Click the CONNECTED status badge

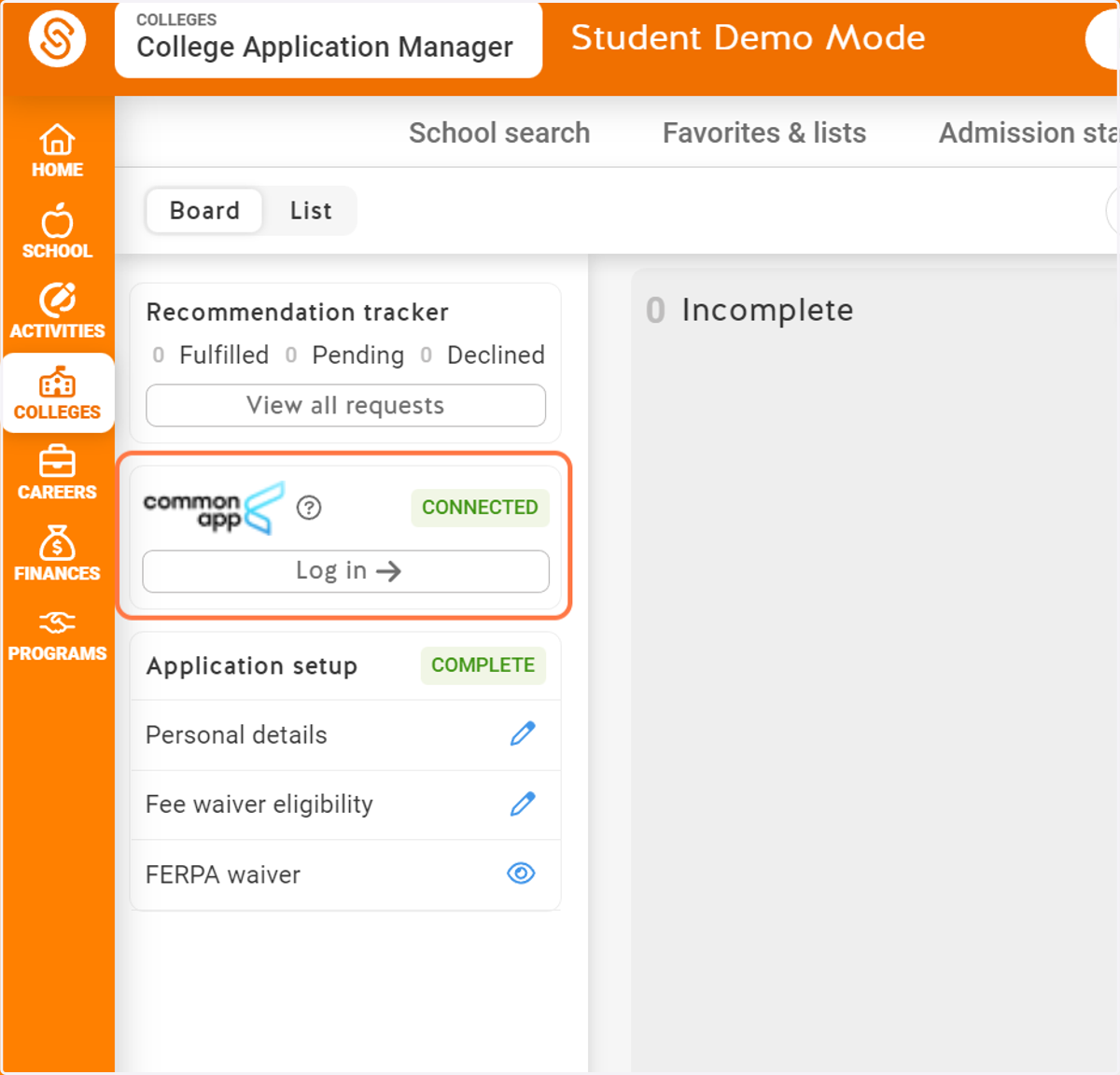480,508
